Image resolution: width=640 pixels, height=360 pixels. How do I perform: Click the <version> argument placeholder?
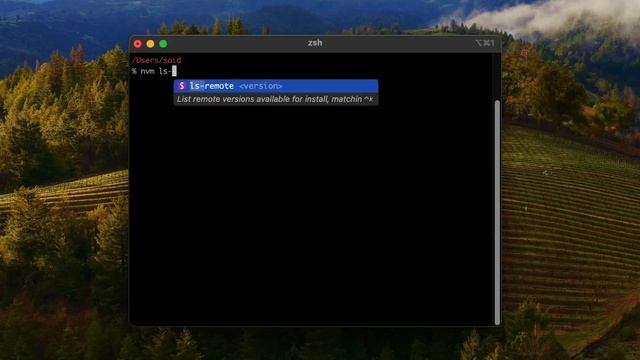coord(260,86)
